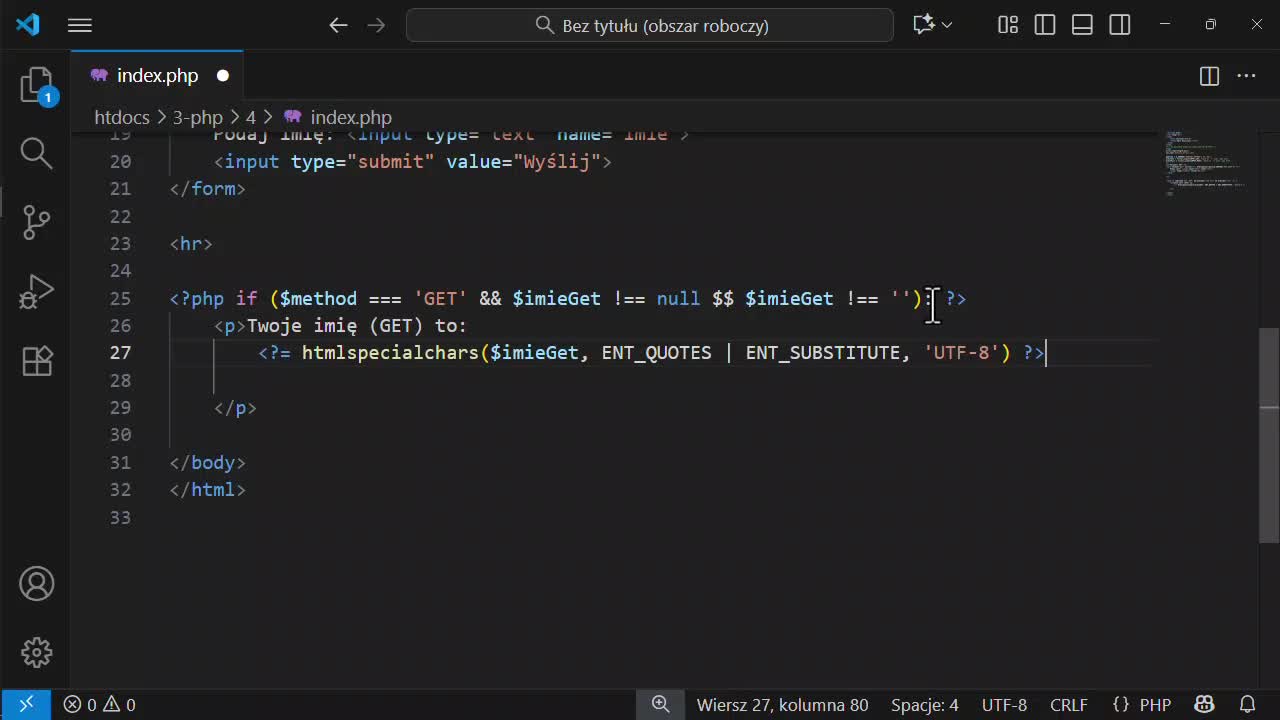This screenshot has width=1280, height=720.
Task: Toggle the bottom panel layout button
Action: 1082,25
